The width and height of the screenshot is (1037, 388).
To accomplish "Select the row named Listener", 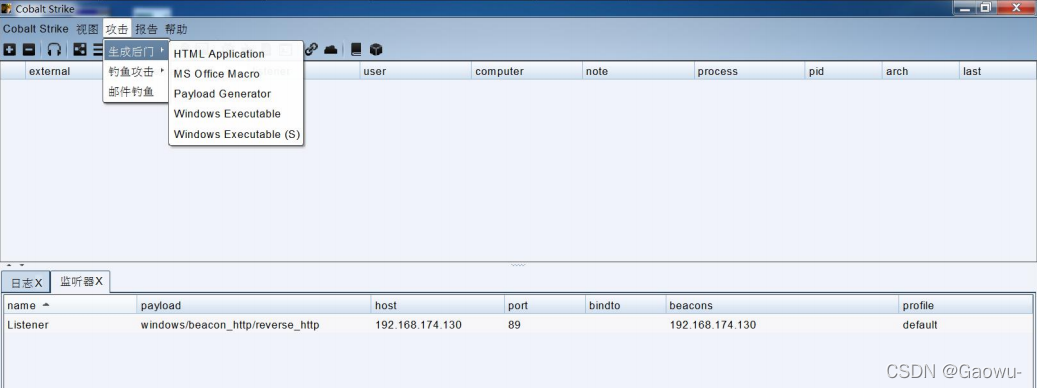I will coord(519,325).
